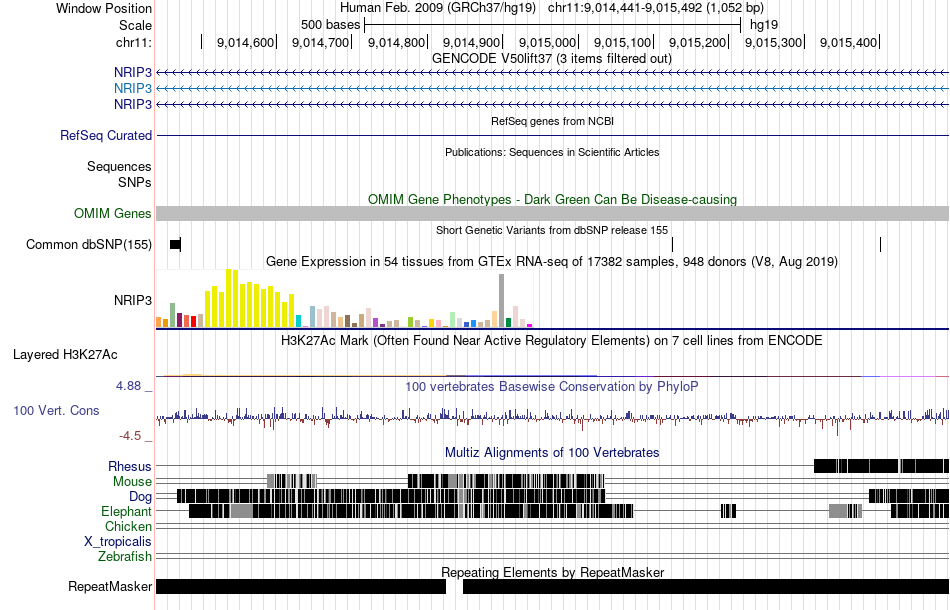Open the Layered H3K27Ac track label

[65, 354]
